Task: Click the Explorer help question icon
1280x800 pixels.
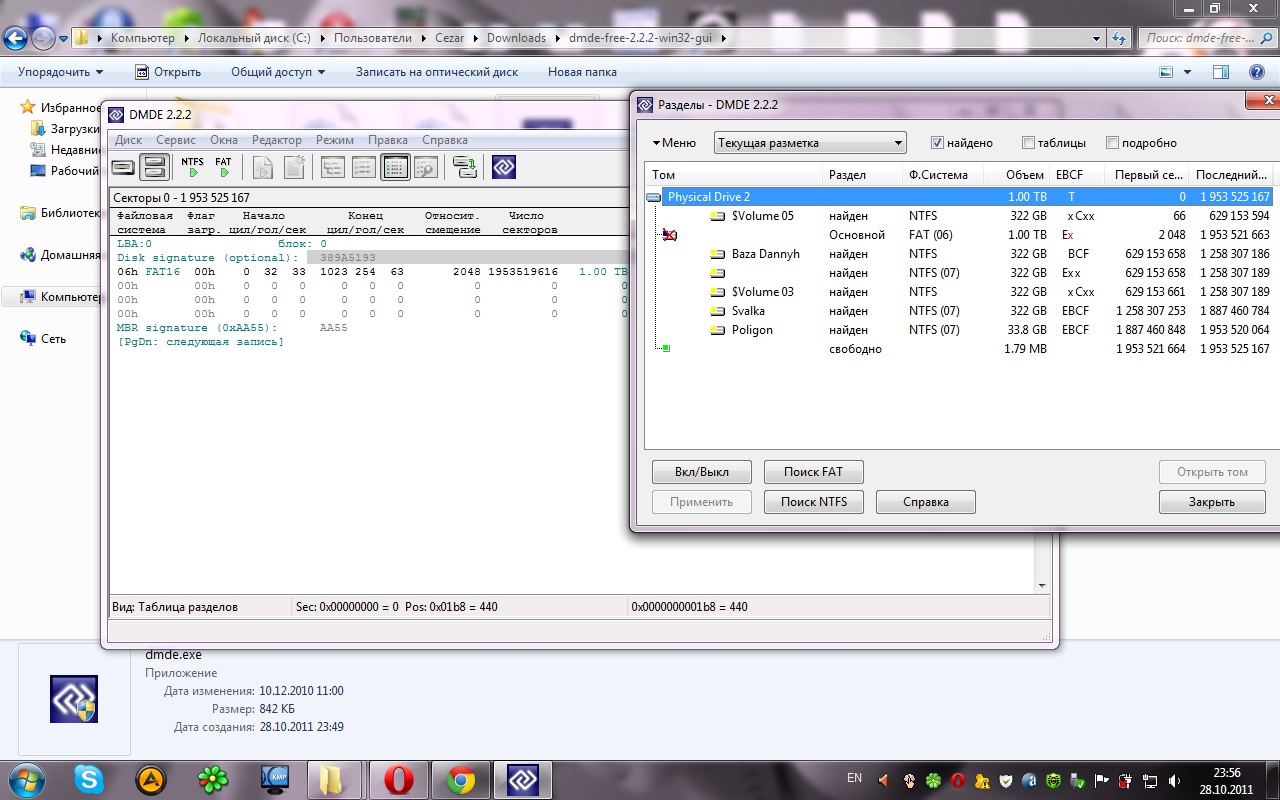Action: [x=1257, y=72]
